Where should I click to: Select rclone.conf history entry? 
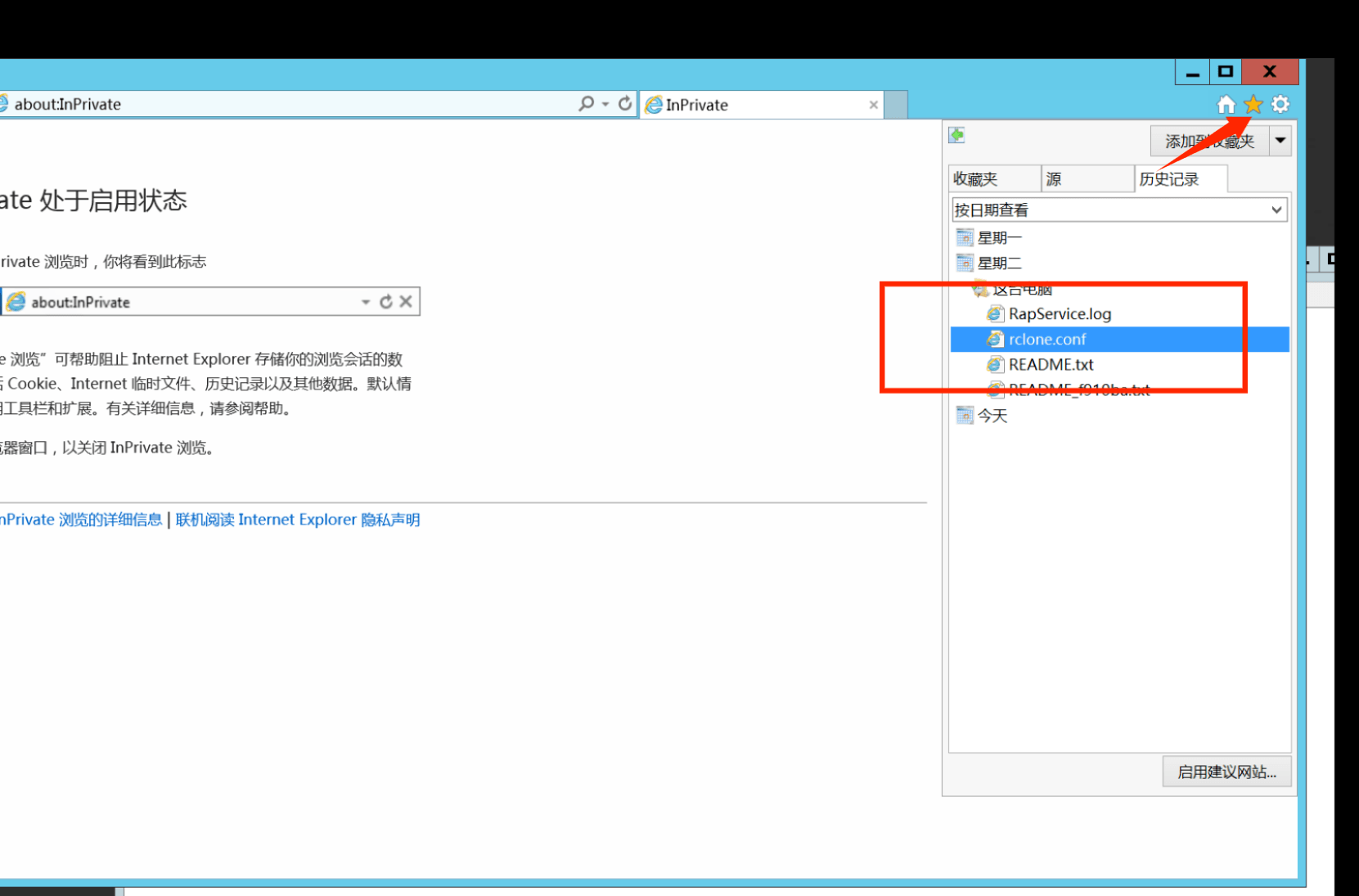[x=1119, y=340]
